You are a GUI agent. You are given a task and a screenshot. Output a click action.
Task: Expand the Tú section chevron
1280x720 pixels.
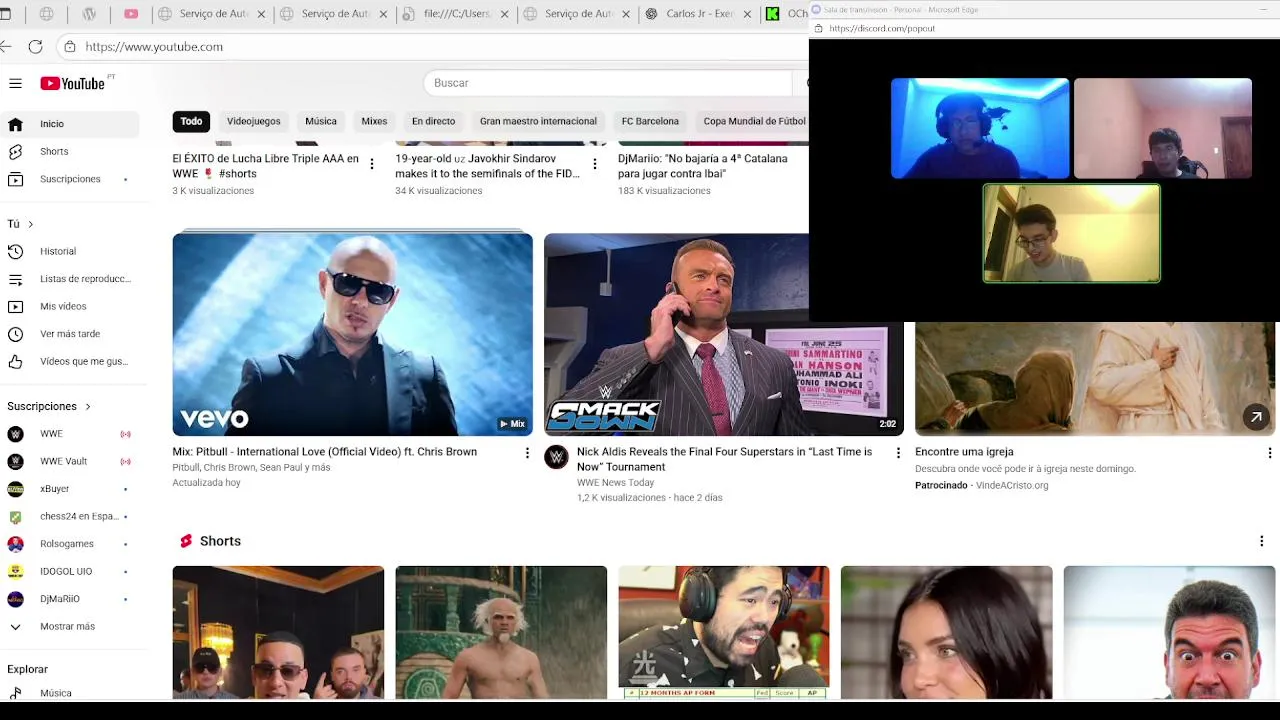(30, 224)
